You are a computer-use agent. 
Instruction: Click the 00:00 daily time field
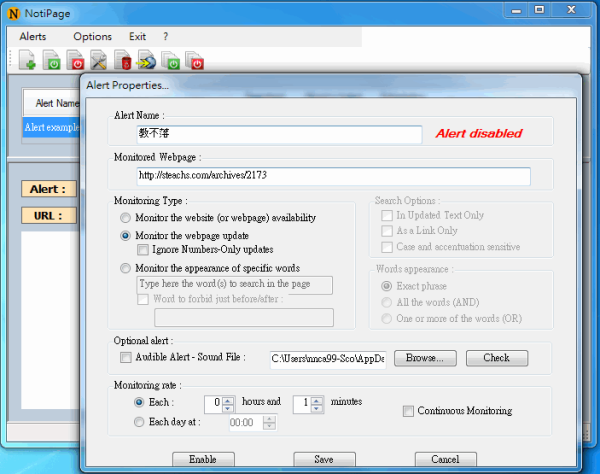click(x=247, y=423)
